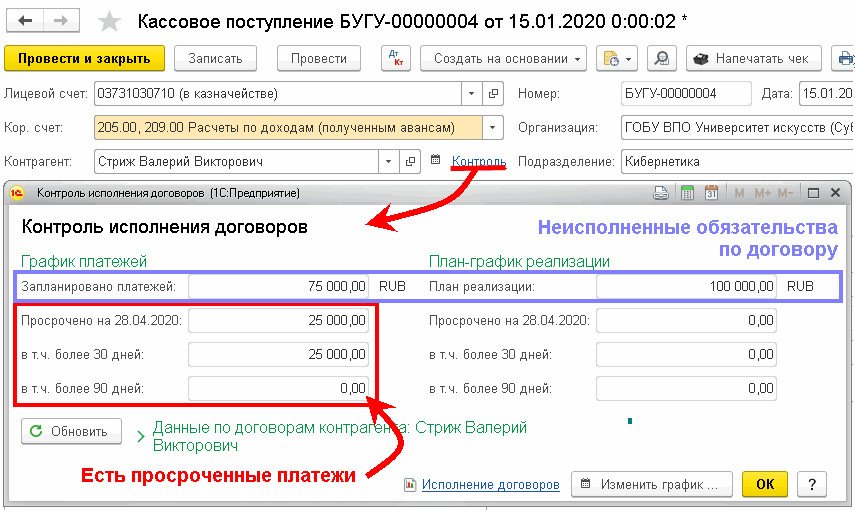Expand the Кор. счет dropdown list
This screenshot has width=855, height=512.
(493, 128)
